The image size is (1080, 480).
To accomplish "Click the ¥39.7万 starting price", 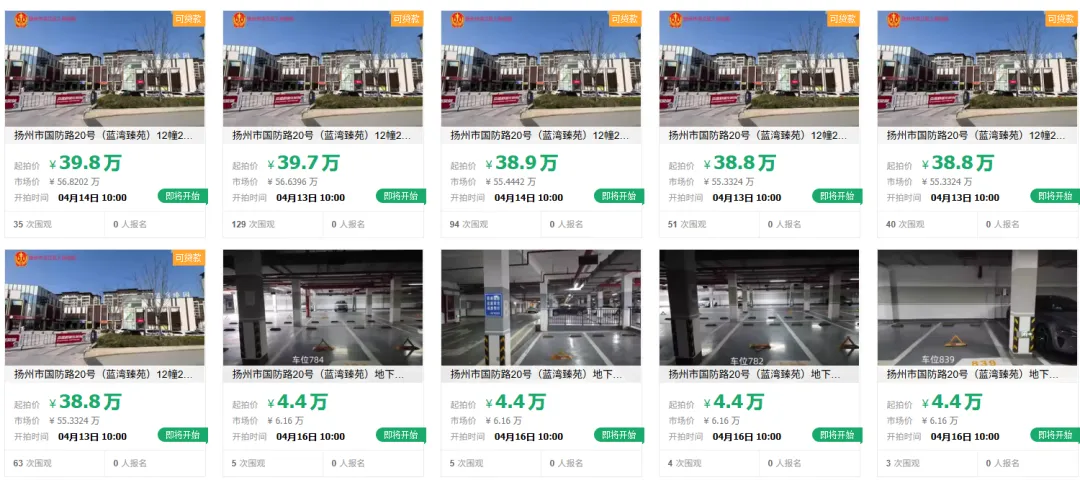I will [x=303, y=163].
